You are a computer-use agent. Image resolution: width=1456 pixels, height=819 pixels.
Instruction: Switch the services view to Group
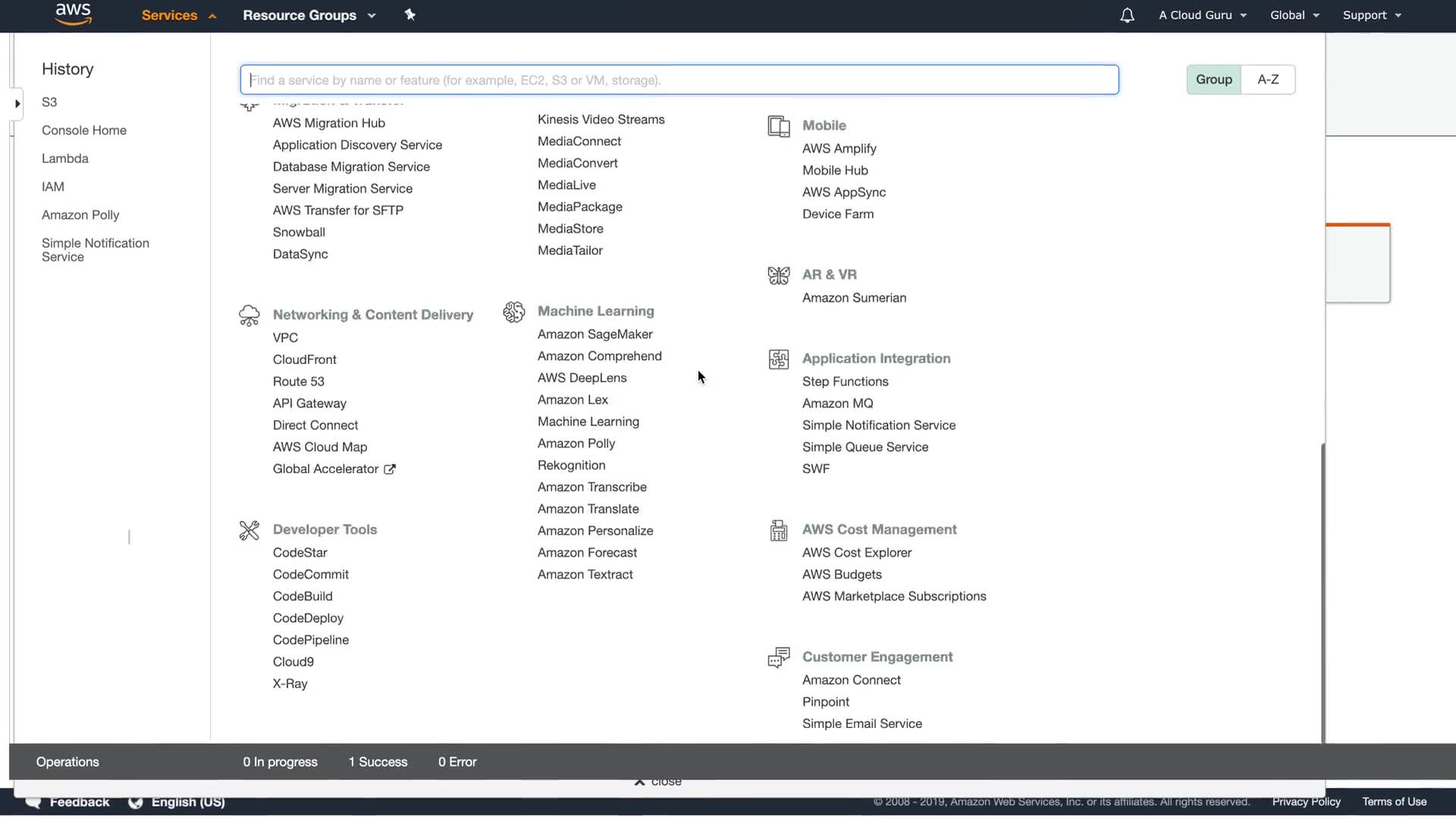(x=1213, y=80)
